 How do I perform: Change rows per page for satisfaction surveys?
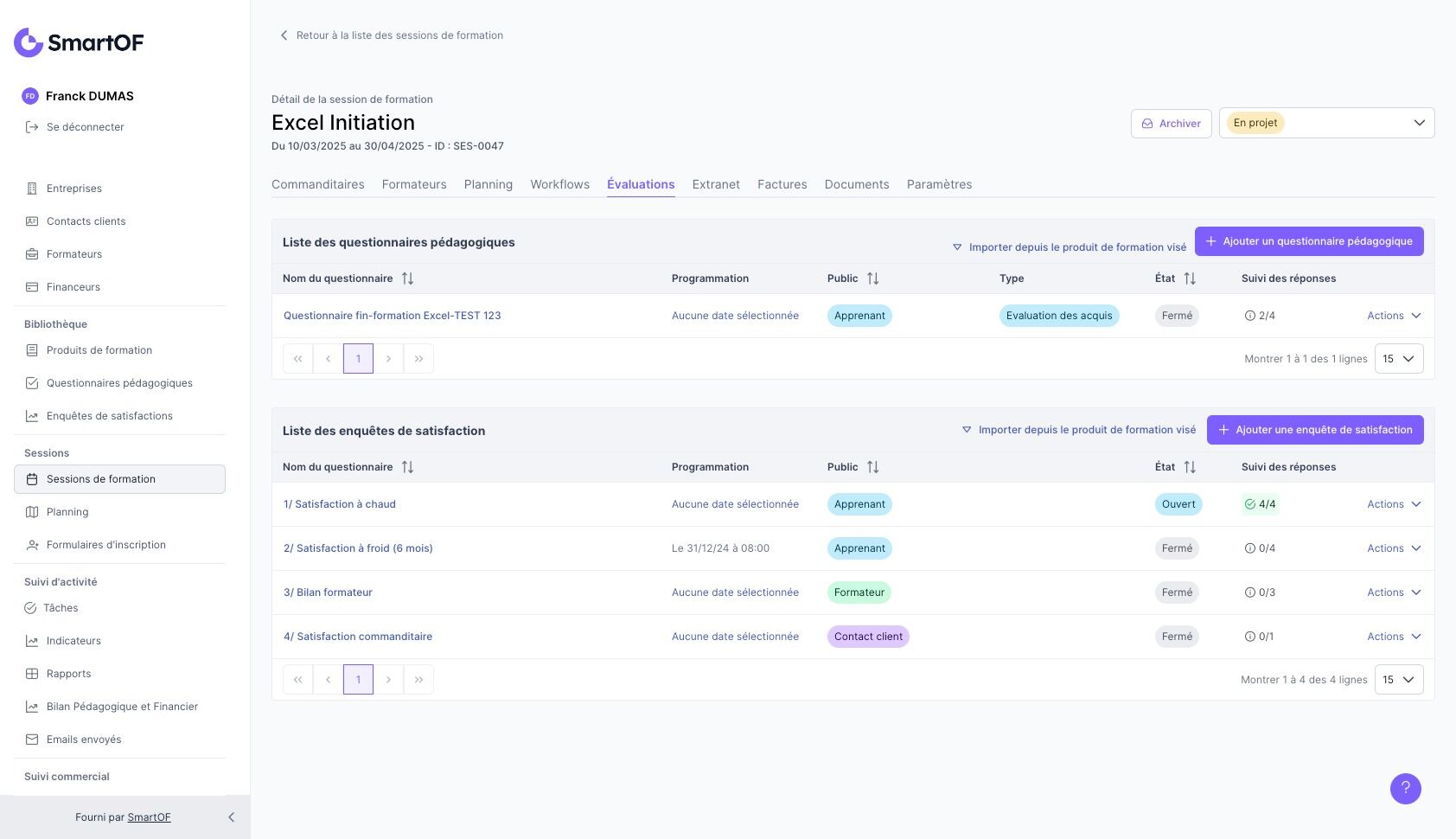click(1399, 680)
